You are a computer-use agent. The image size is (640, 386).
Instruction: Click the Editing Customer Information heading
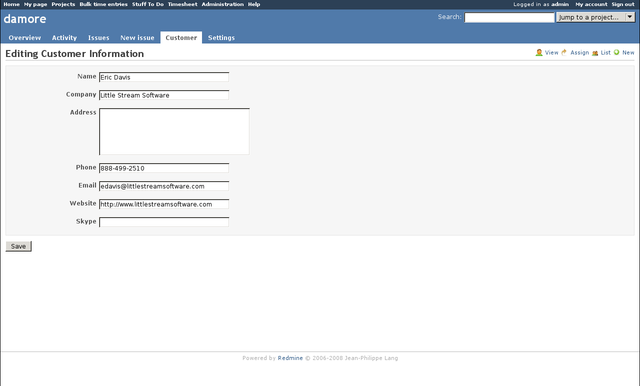[75, 54]
